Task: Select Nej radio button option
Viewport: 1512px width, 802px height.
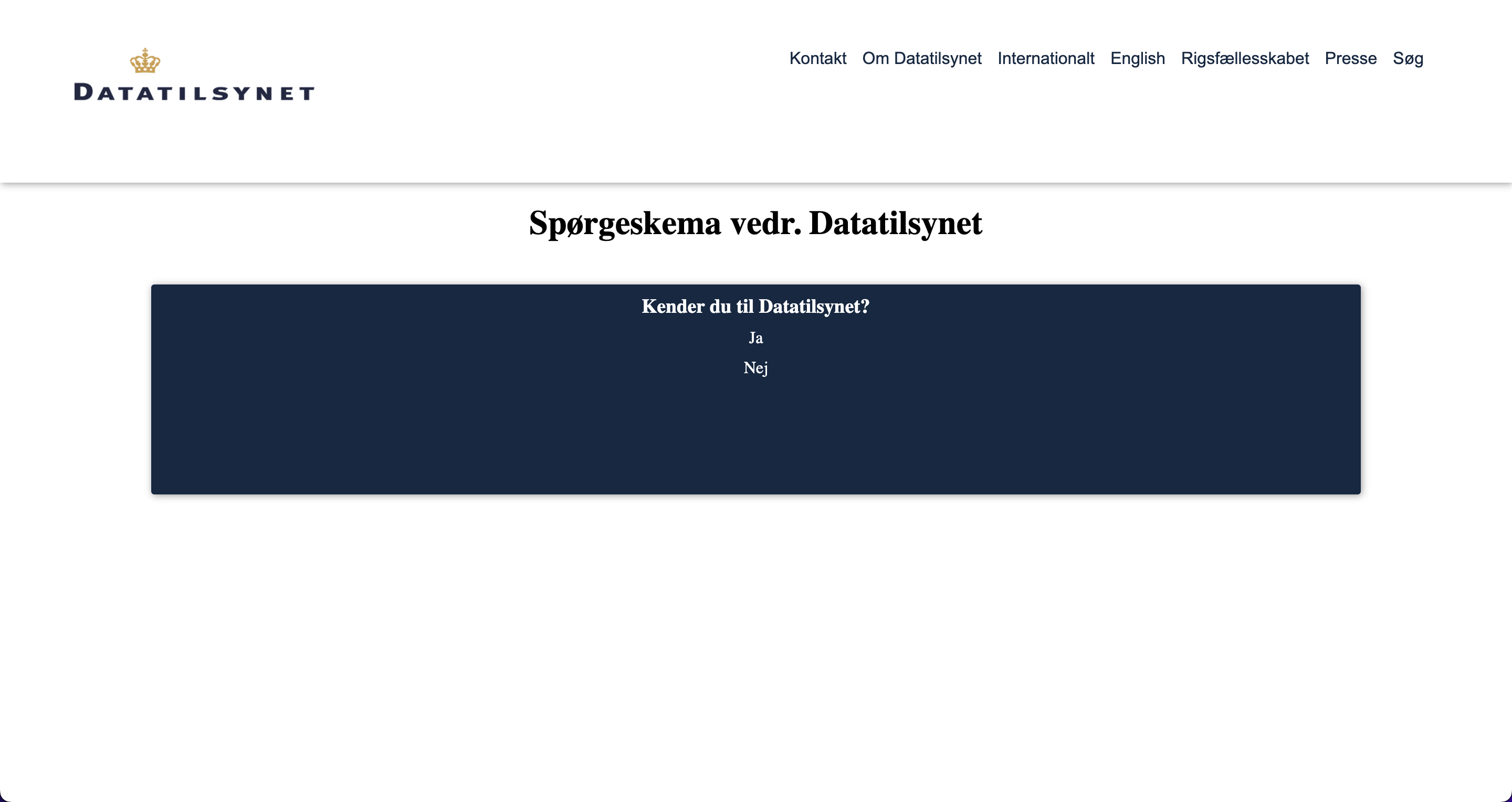Action: pyautogui.click(x=755, y=367)
